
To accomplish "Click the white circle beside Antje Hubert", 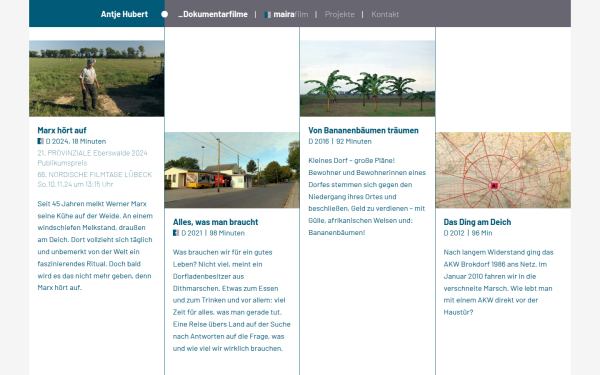I will point(165,14).
